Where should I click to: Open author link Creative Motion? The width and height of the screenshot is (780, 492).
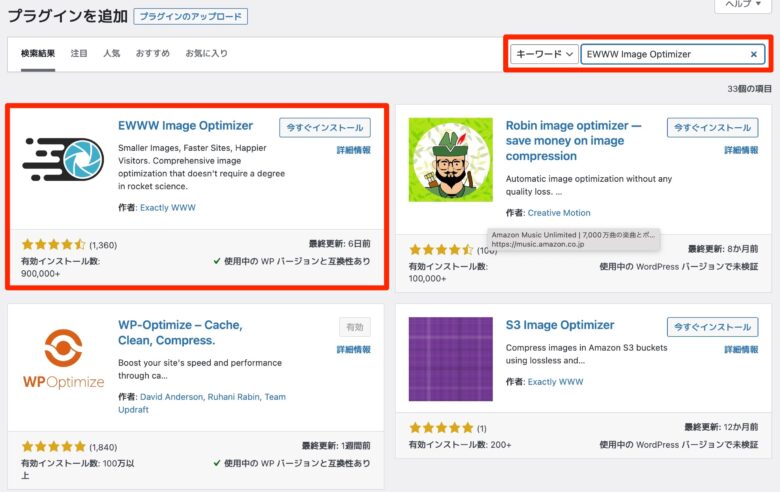click(x=559, y=213)
